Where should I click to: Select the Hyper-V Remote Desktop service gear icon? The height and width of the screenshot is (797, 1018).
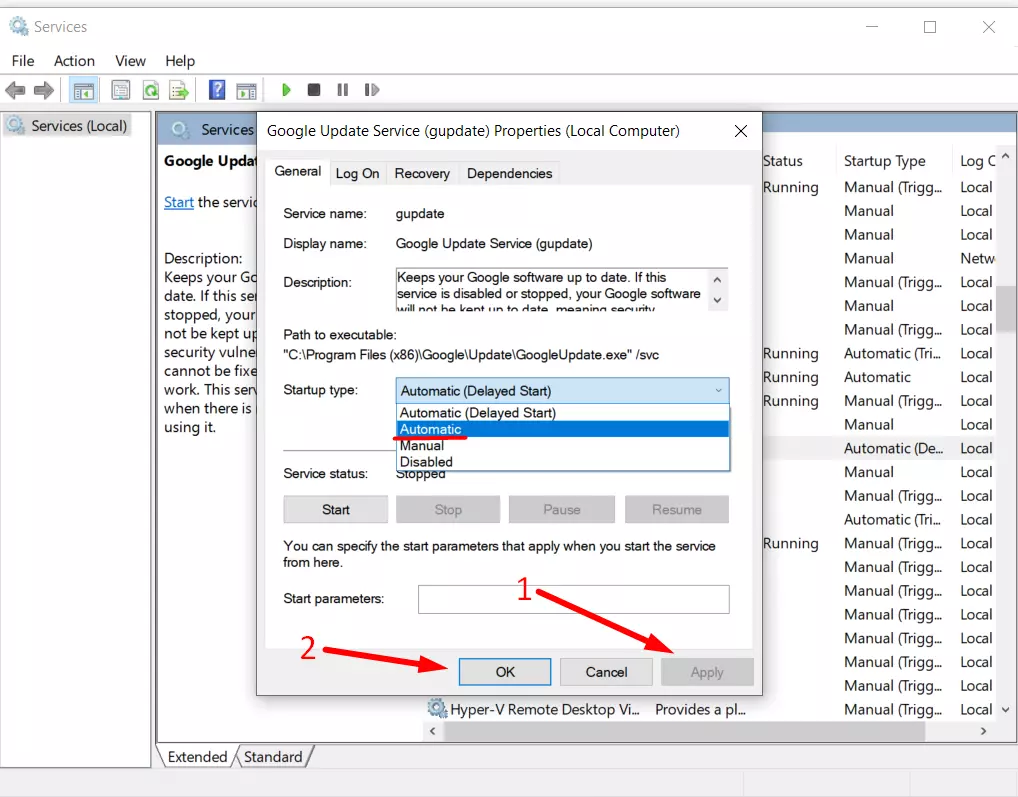coord(437,708)
